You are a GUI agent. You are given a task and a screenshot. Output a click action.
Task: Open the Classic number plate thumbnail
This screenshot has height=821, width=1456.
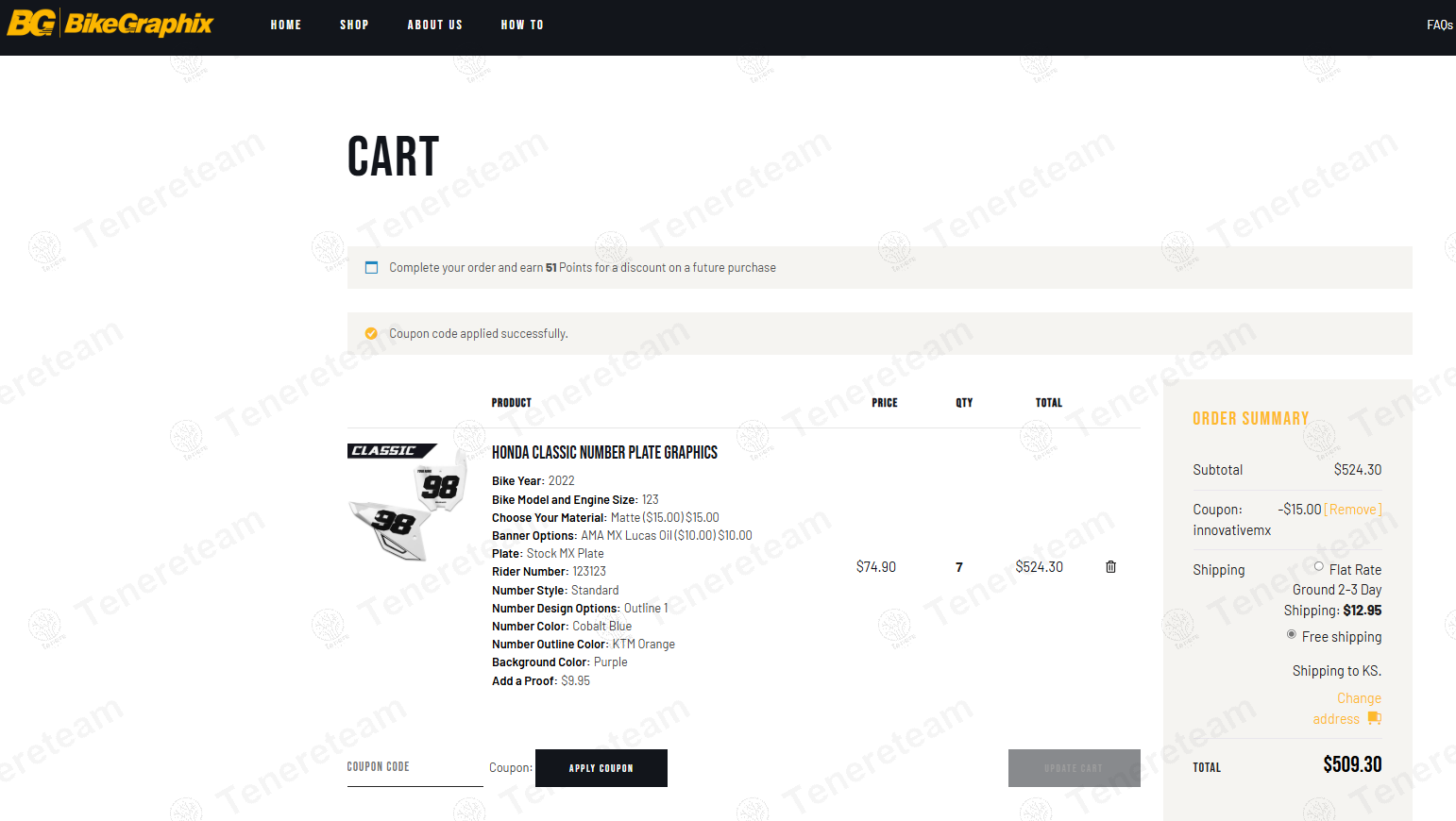click(407, 502)
